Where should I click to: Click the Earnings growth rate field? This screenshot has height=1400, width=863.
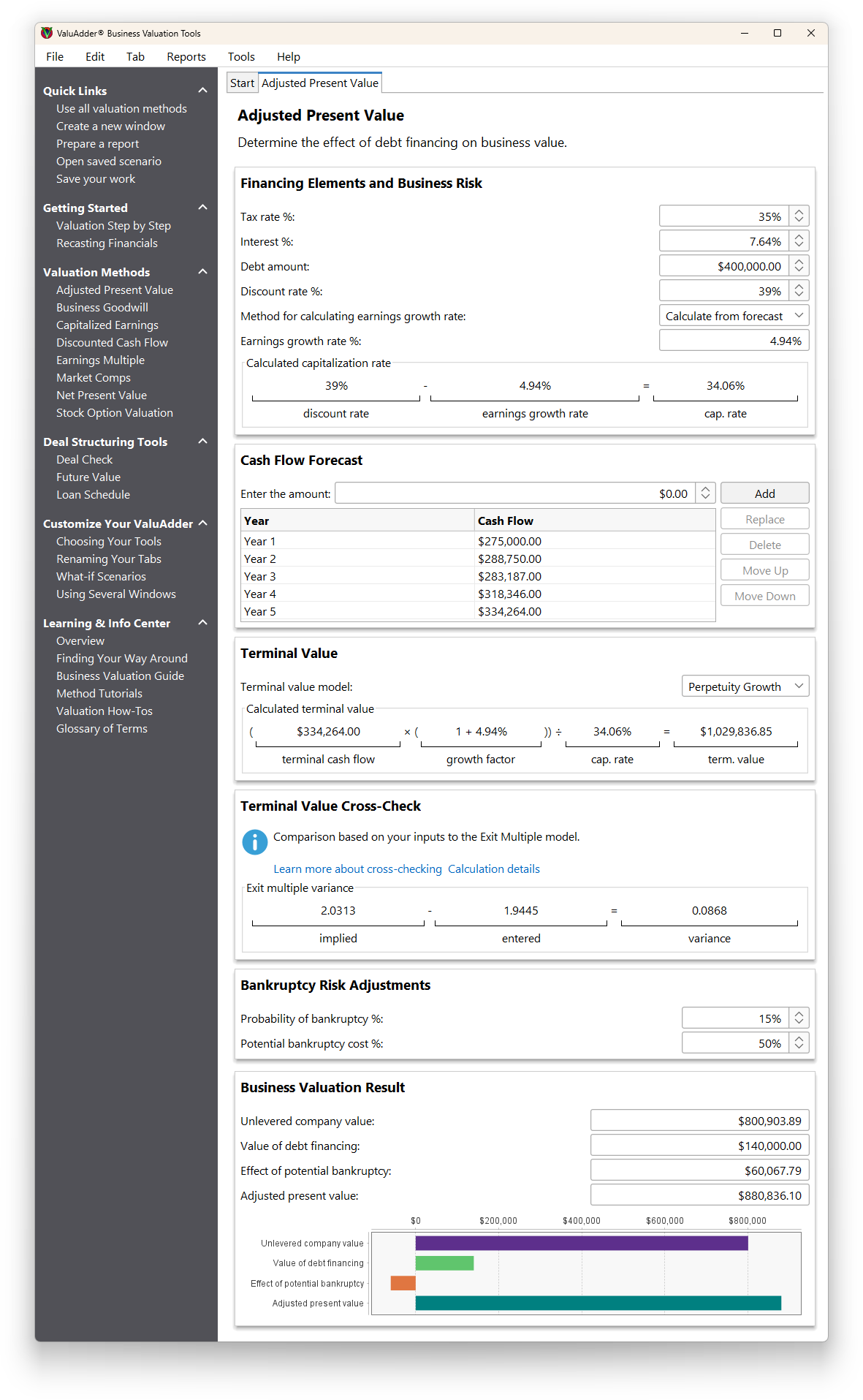[x=734, y=341]
